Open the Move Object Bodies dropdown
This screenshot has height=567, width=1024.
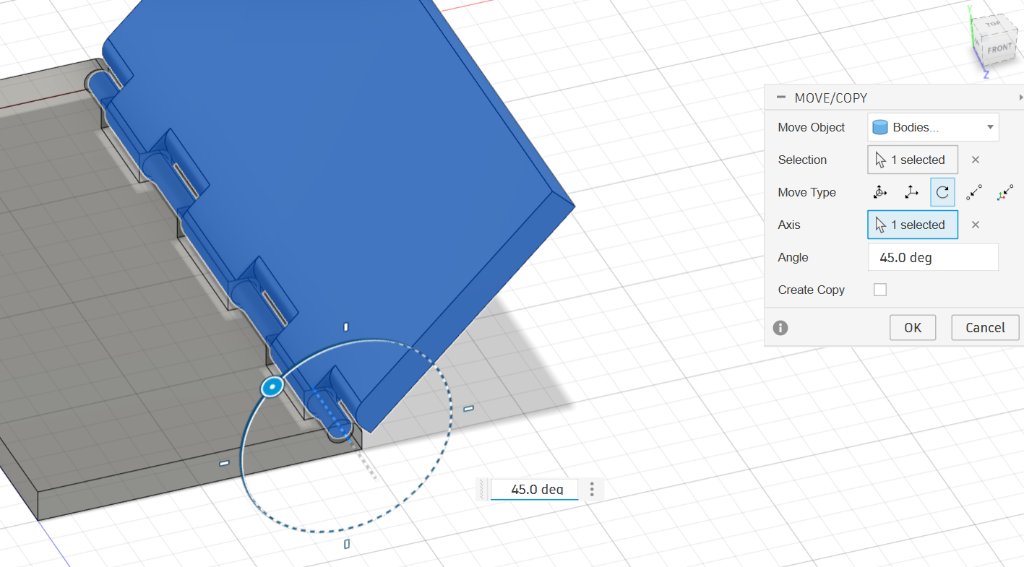point(933,127)
